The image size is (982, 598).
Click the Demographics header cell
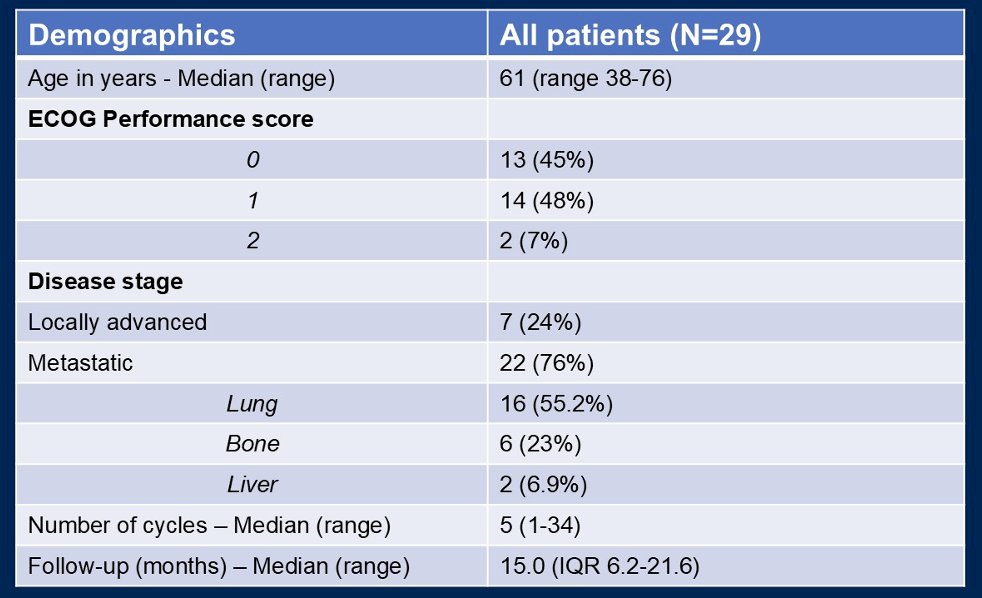coord(251,34)
